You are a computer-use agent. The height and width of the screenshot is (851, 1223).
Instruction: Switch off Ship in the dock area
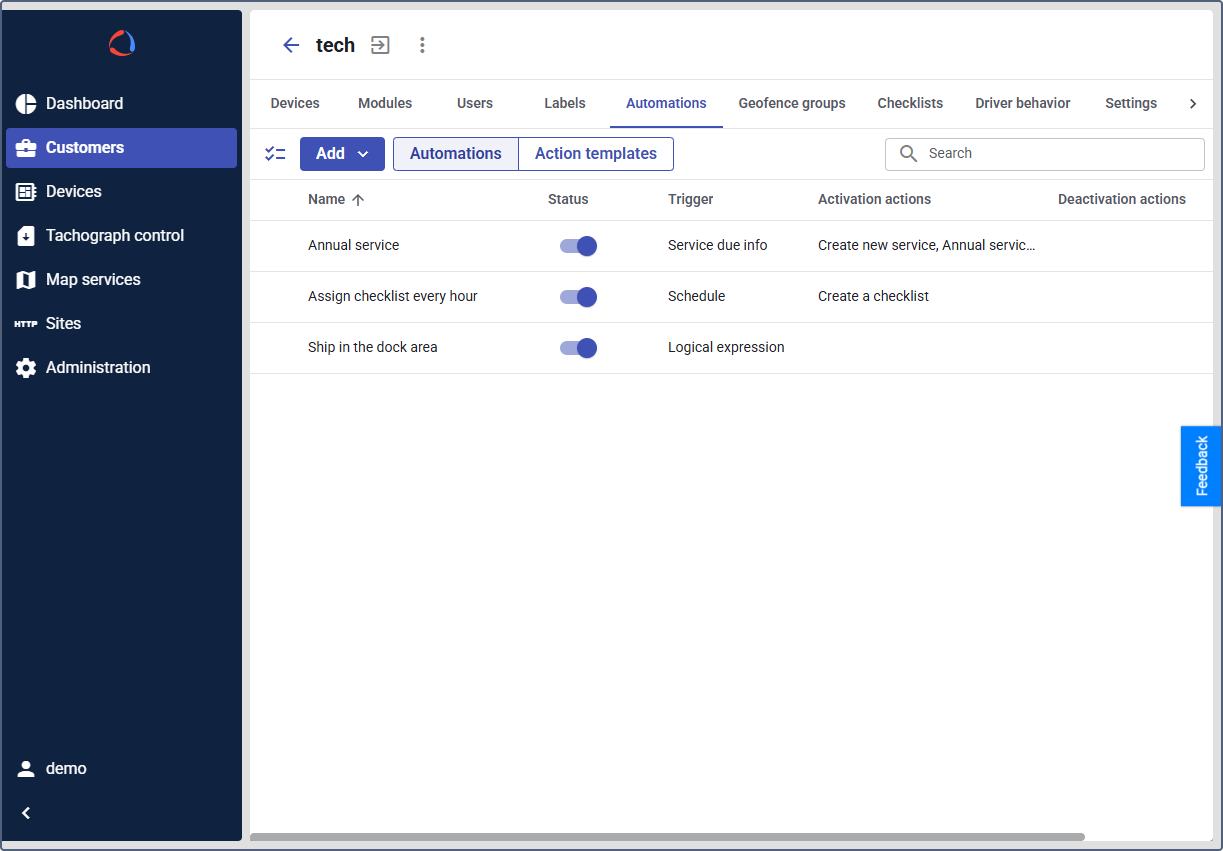[578, 348]
